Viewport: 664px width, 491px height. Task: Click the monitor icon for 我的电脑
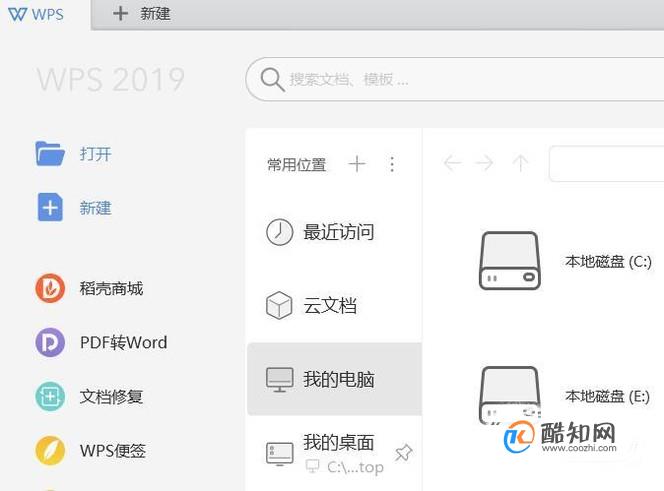279,379
